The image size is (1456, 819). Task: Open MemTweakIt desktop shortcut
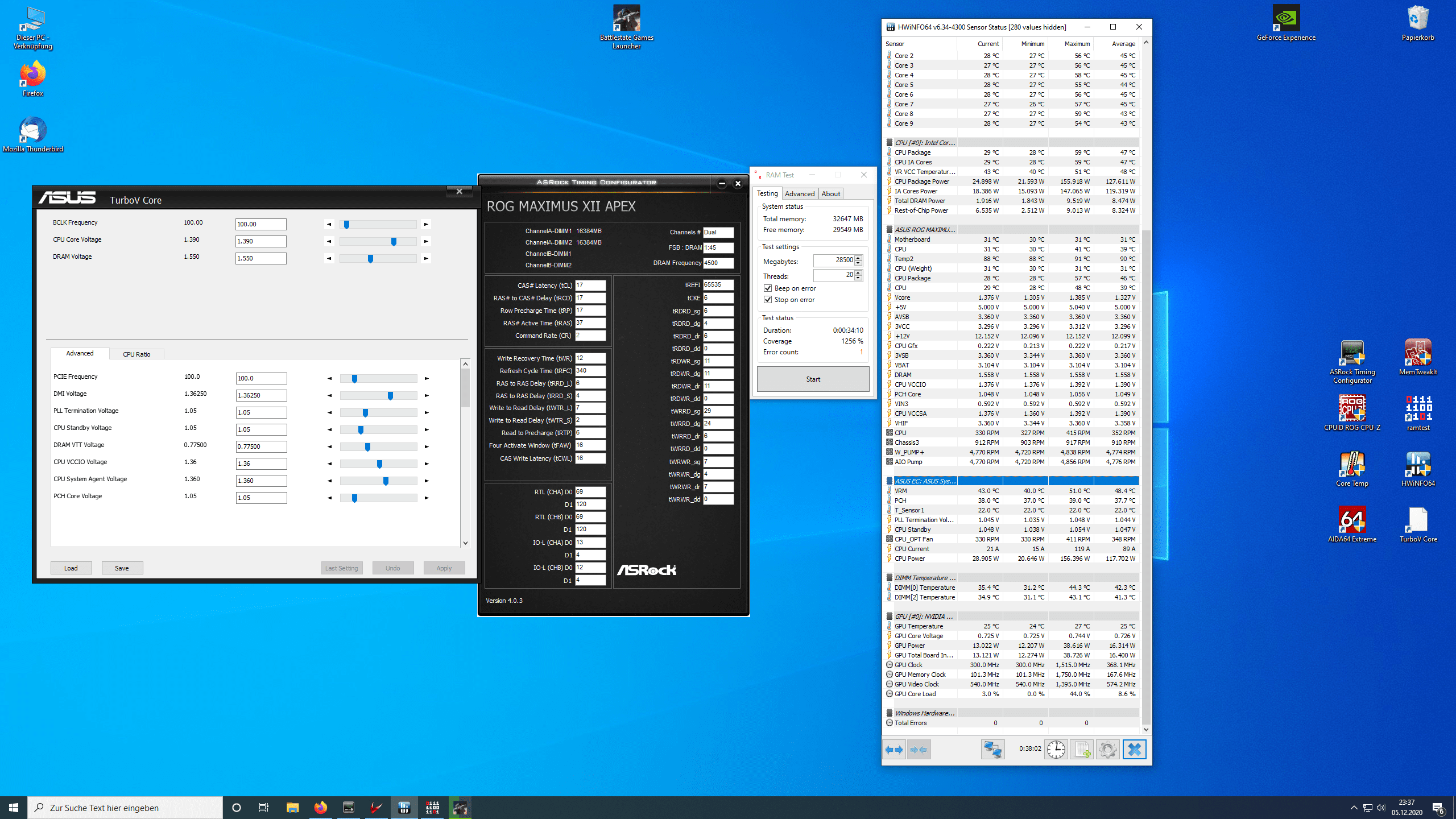point(1418,358)
